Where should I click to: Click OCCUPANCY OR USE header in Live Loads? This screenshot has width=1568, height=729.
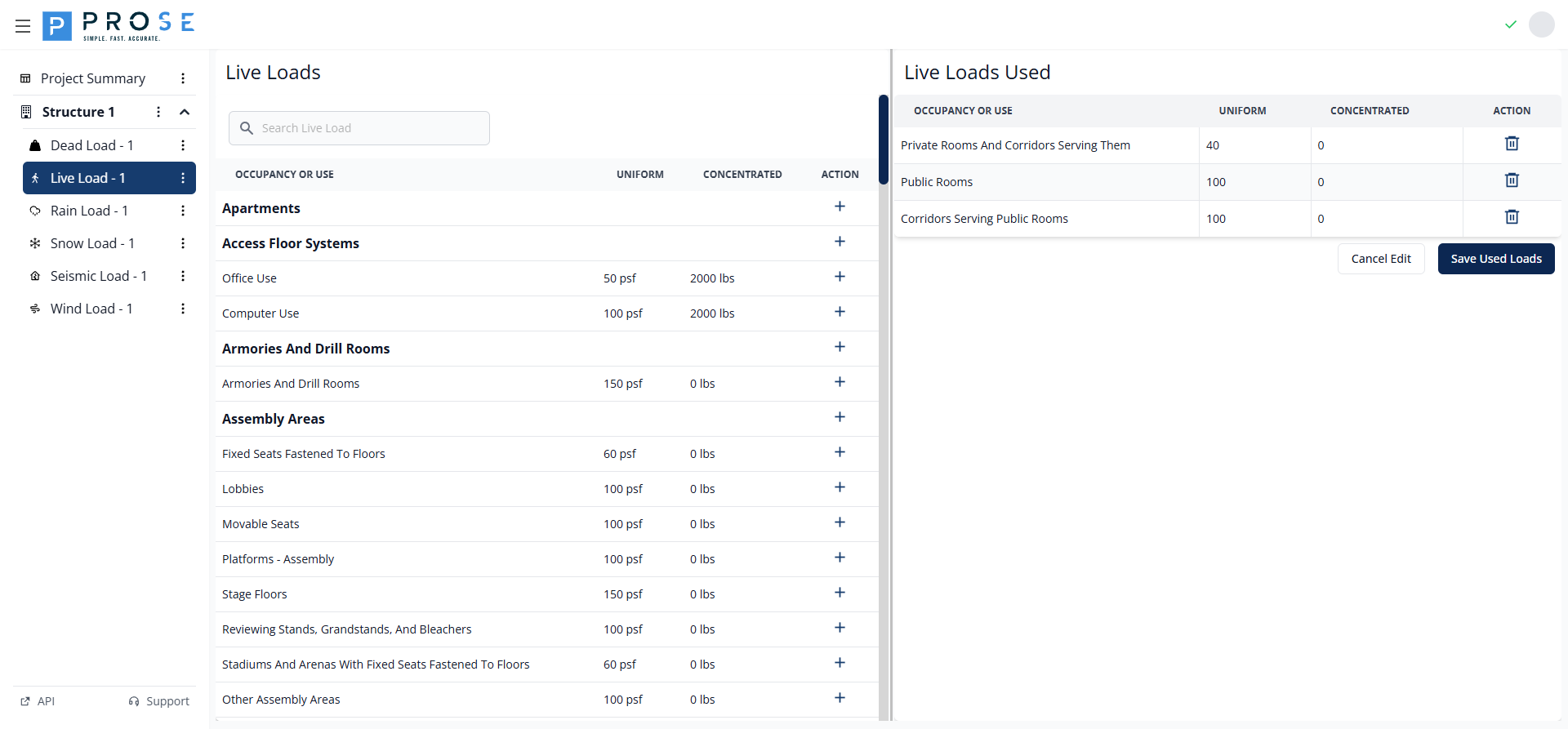tap(284, 175)
